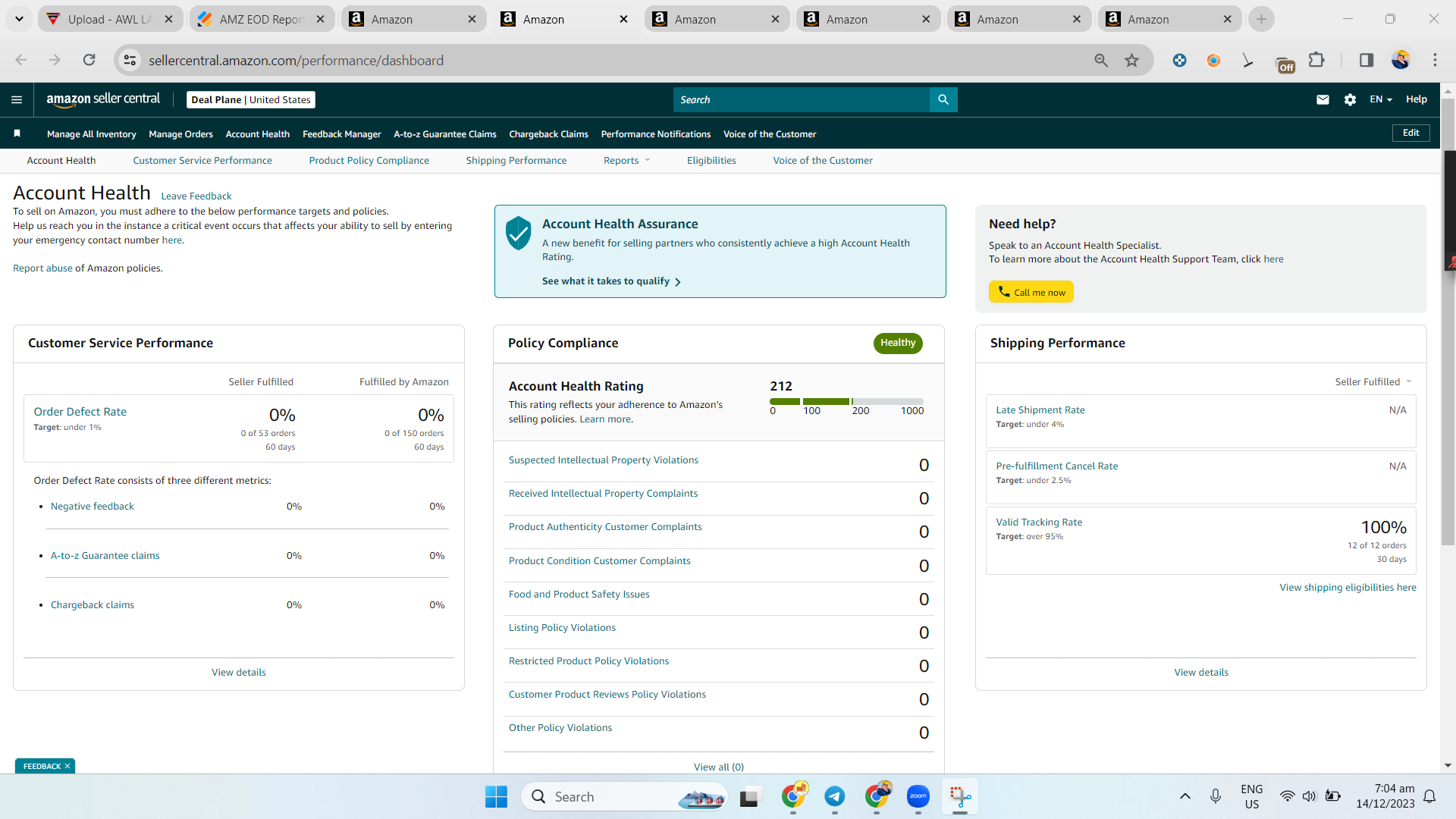Image resolution: width=1456 pixels, height=819 pixels.
Task: Close the FEEDBACK tab widget
Action: click(67, 766)
